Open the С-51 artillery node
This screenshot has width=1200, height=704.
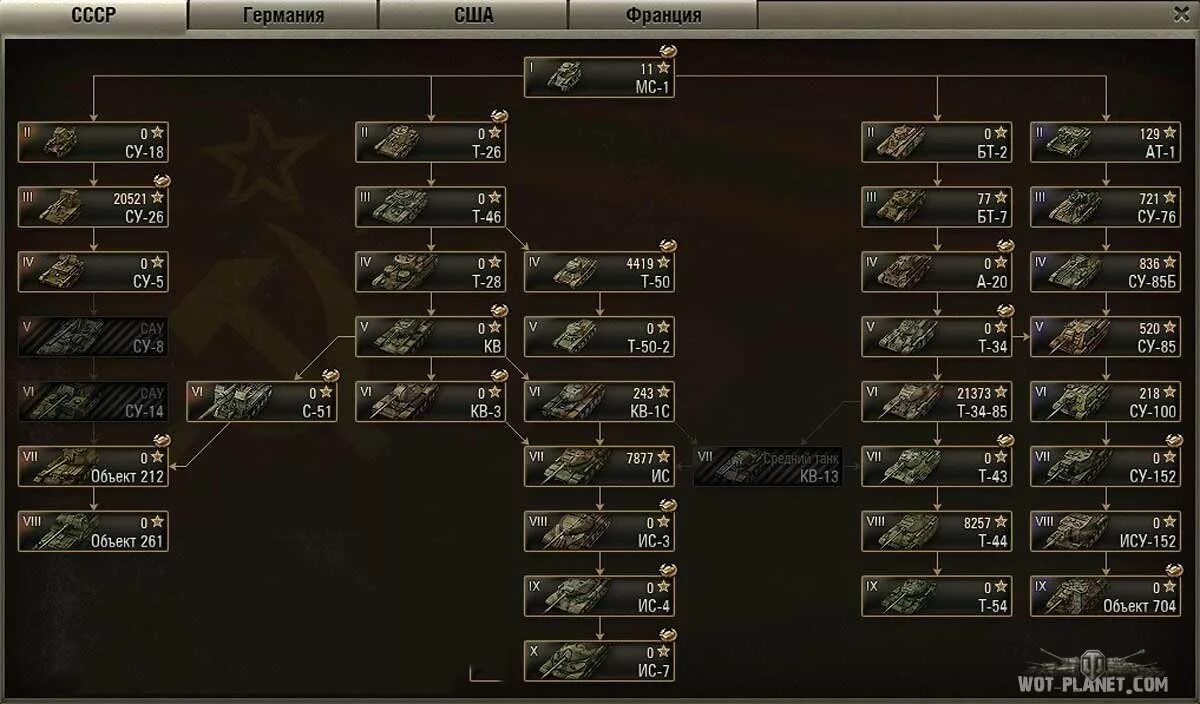(262, 401)
